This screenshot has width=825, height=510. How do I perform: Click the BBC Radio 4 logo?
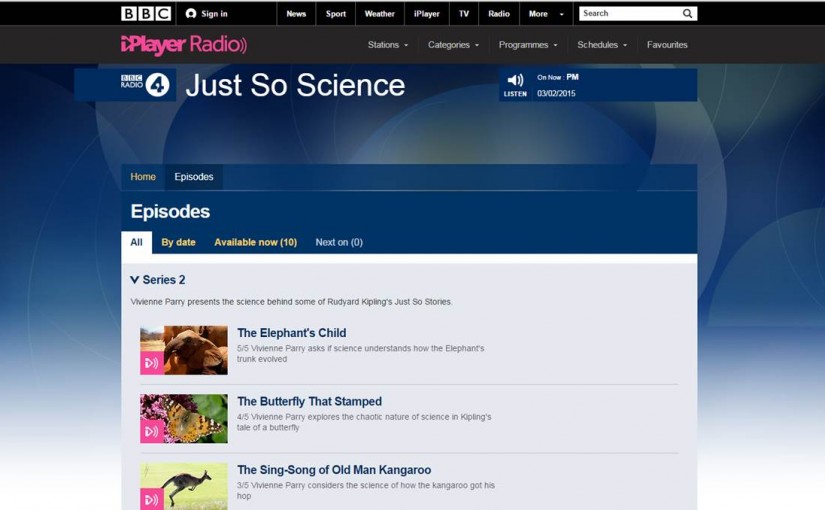coord(145,85)
